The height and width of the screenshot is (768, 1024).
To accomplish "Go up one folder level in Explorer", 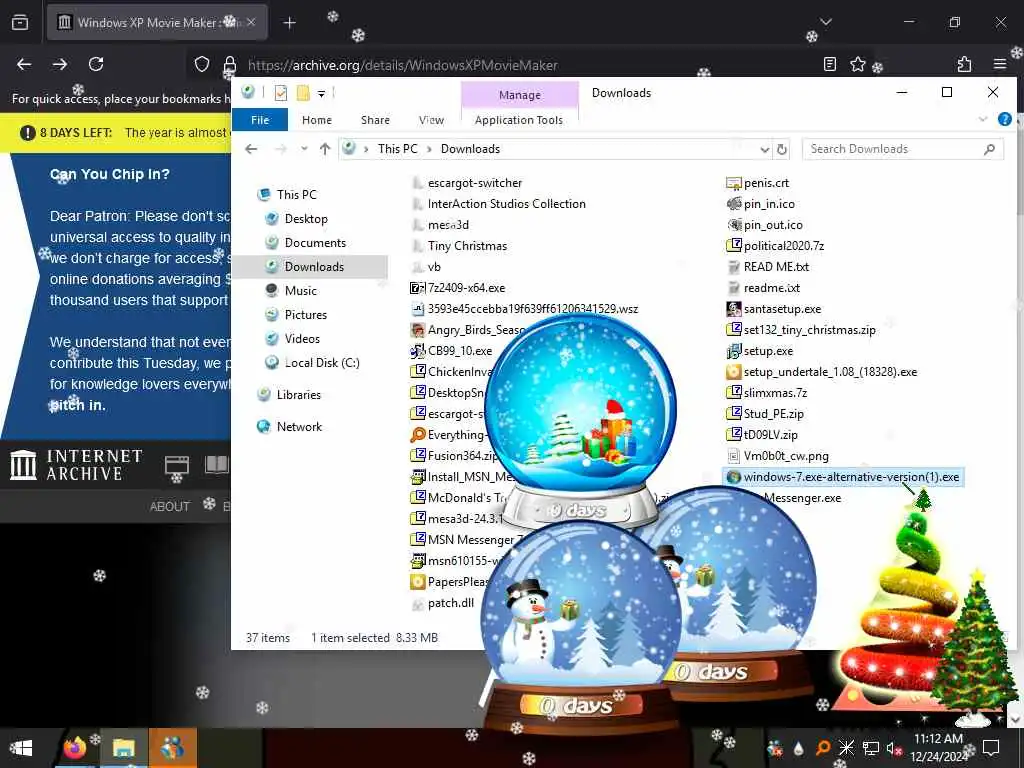I will [325, 150].
